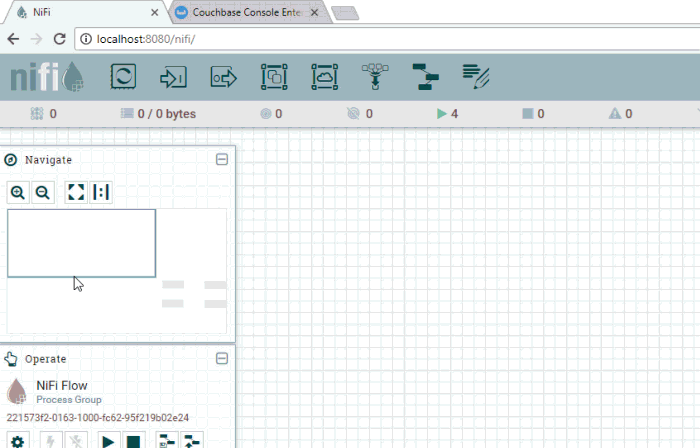This screenshot has height=448, width=700.
Task: Select the Output Port toolbar icon
Action: (223, 77)
